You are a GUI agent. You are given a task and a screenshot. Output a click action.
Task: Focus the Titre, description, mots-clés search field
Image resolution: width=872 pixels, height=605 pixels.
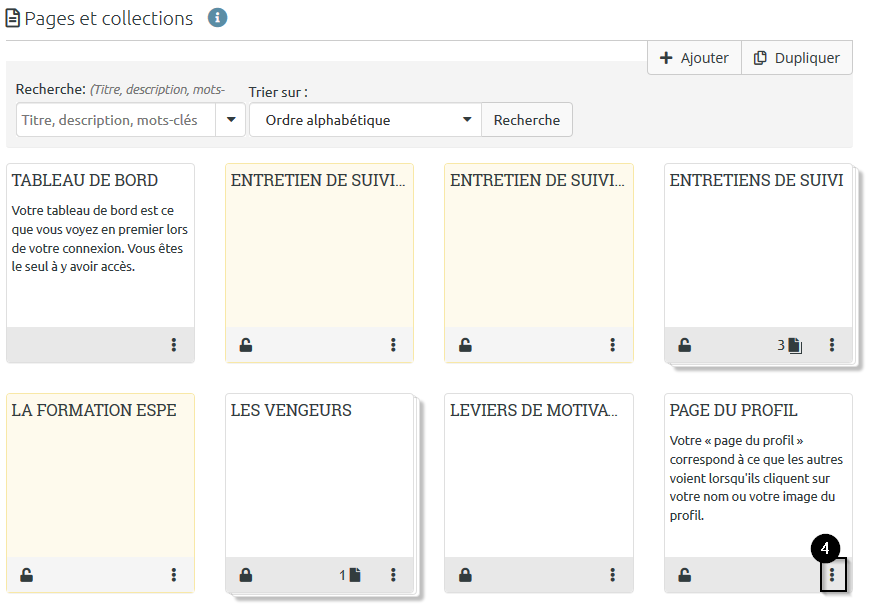pos(116,120)
